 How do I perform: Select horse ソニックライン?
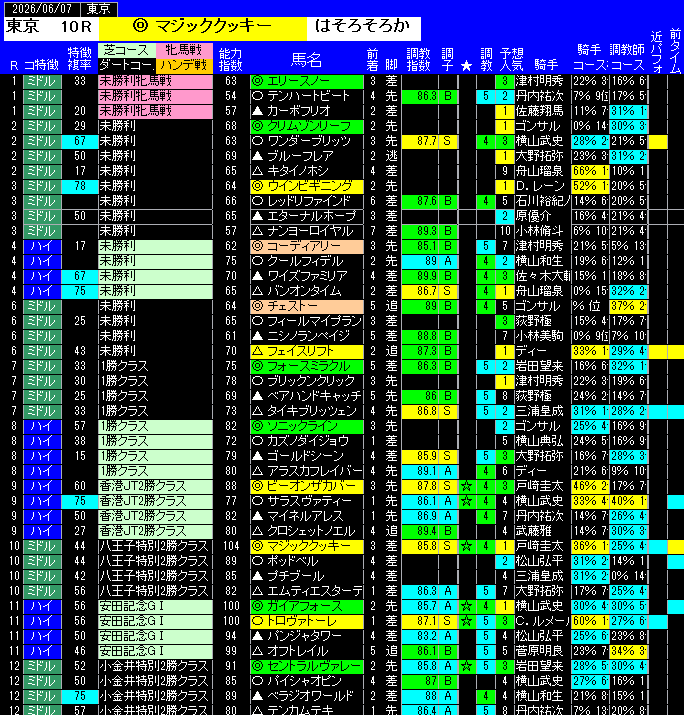306,426
